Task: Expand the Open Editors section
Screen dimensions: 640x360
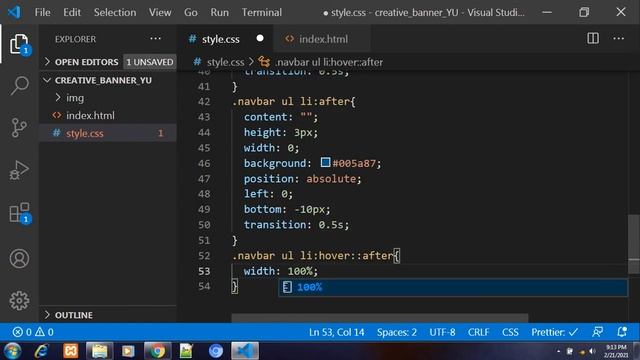Action: 47,62
